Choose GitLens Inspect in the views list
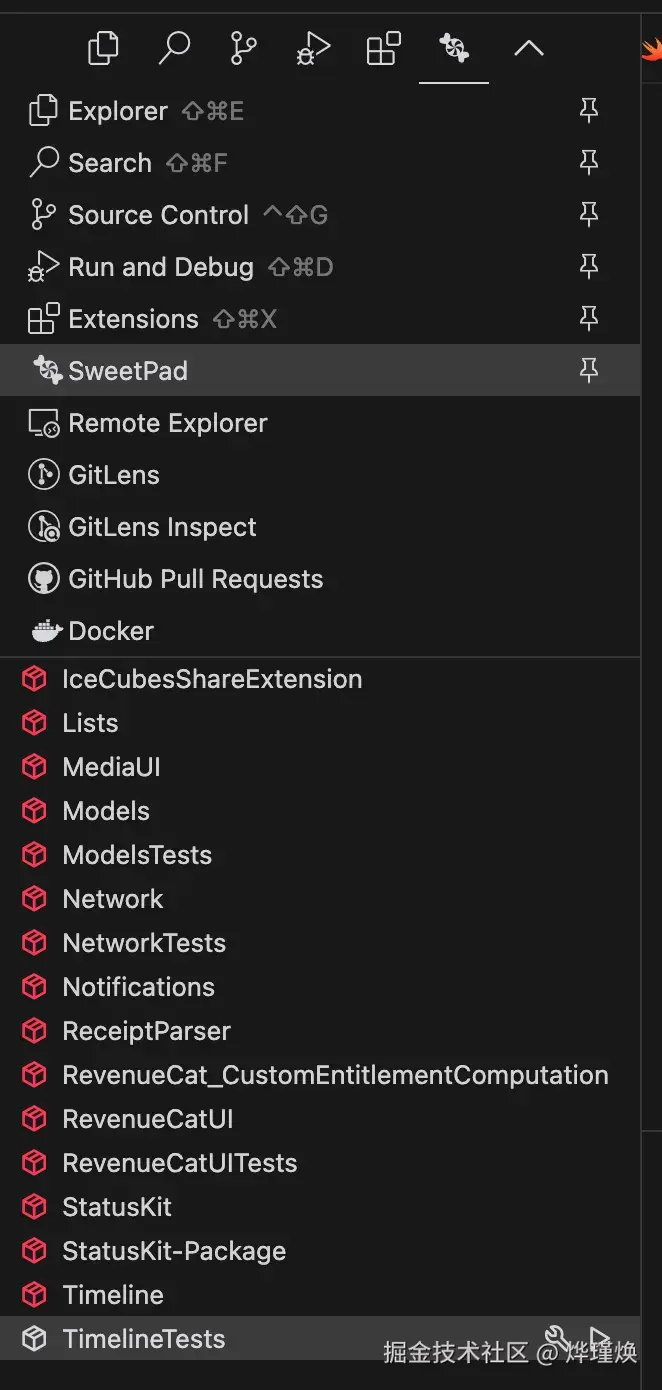This screenshot has width=662, height=1390. coord(162,527)
